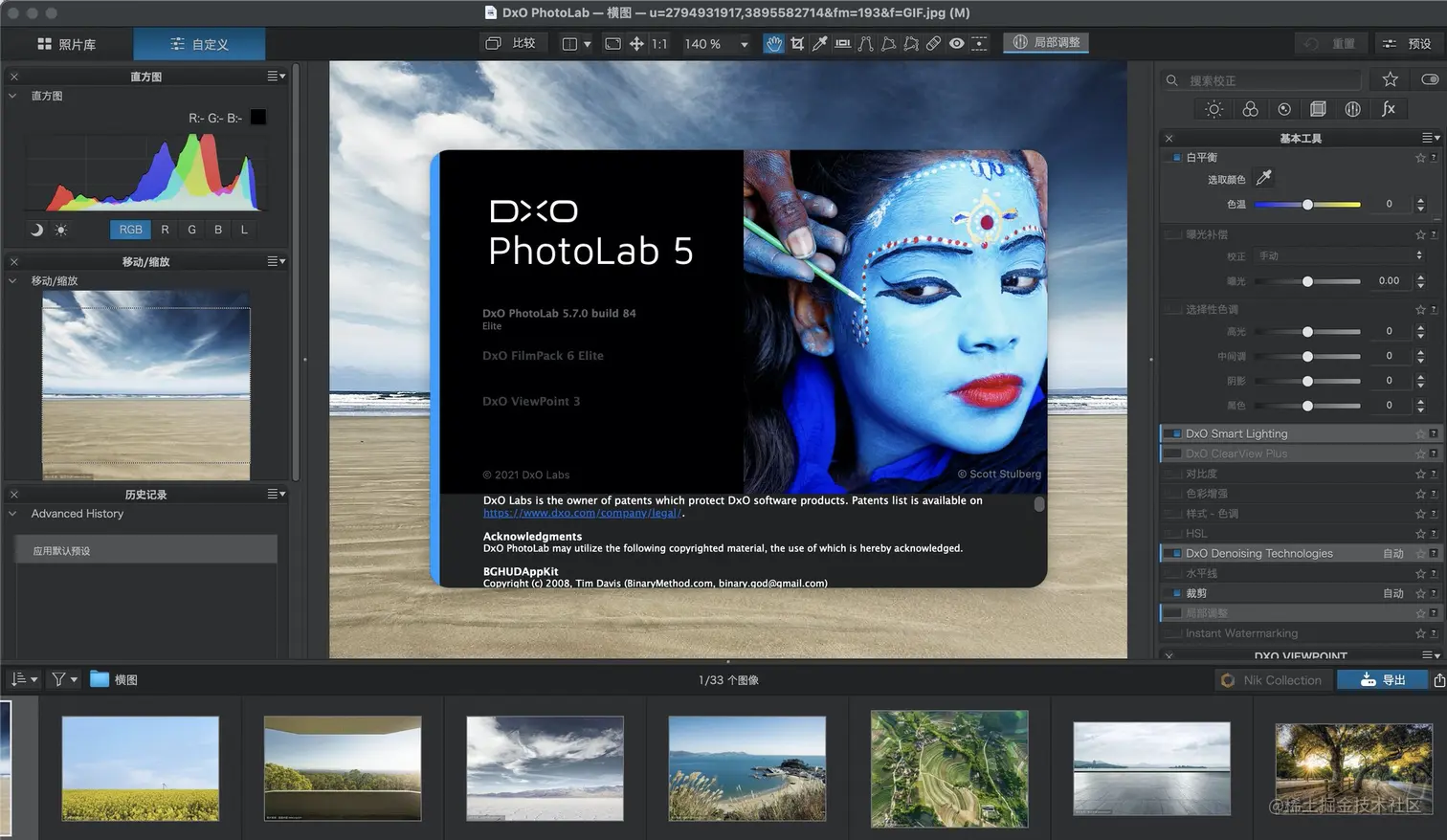Collapse the 直方图 section chevron
This screenshot has height=840, width=1447.
pos(12,96)
